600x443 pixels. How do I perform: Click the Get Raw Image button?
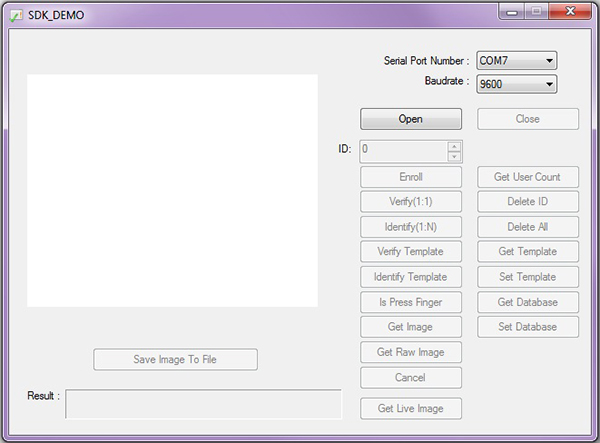pyautogui.click(x=410, y=352)
